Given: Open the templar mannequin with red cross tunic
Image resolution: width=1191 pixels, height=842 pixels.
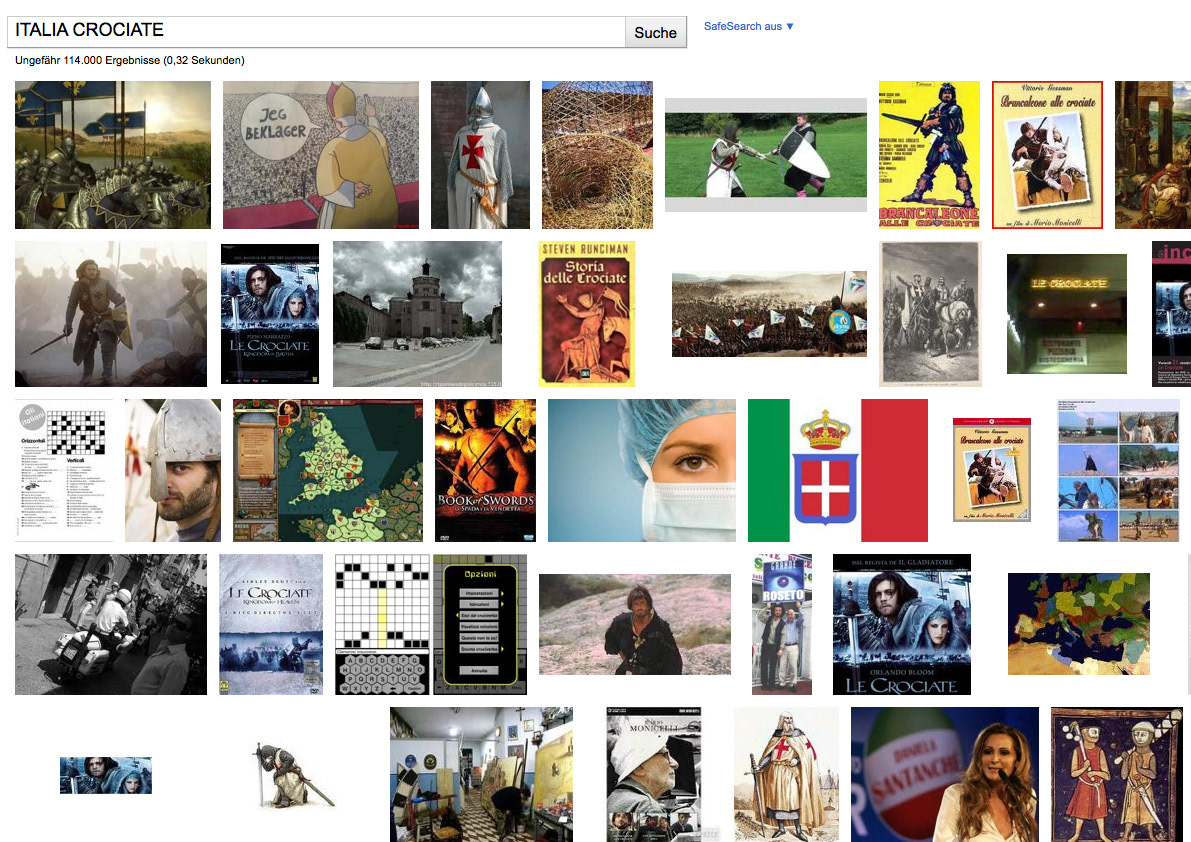Looking at the screenshot, I should pyautogui.click(x=480, y=155).
